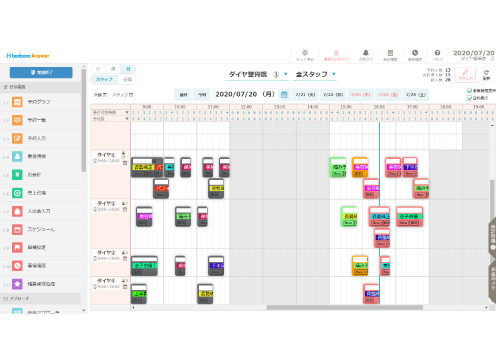Uncheck the top checkbox above timeline
This screenshot has height=360, width=496.
click(469, 91)
